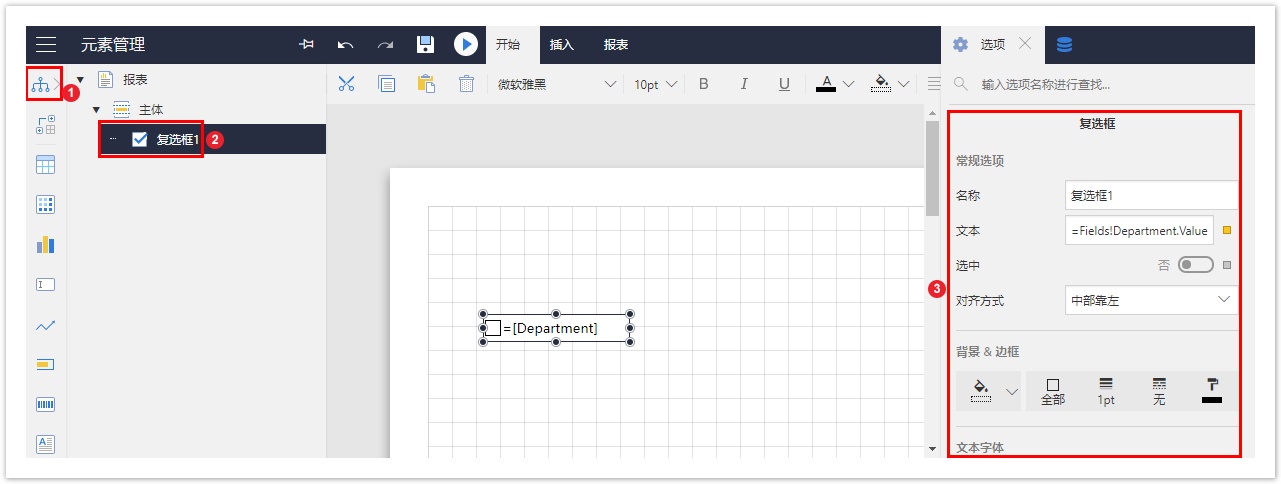Open the 微软雅黑 font family dropdown

tap(556, 84)
